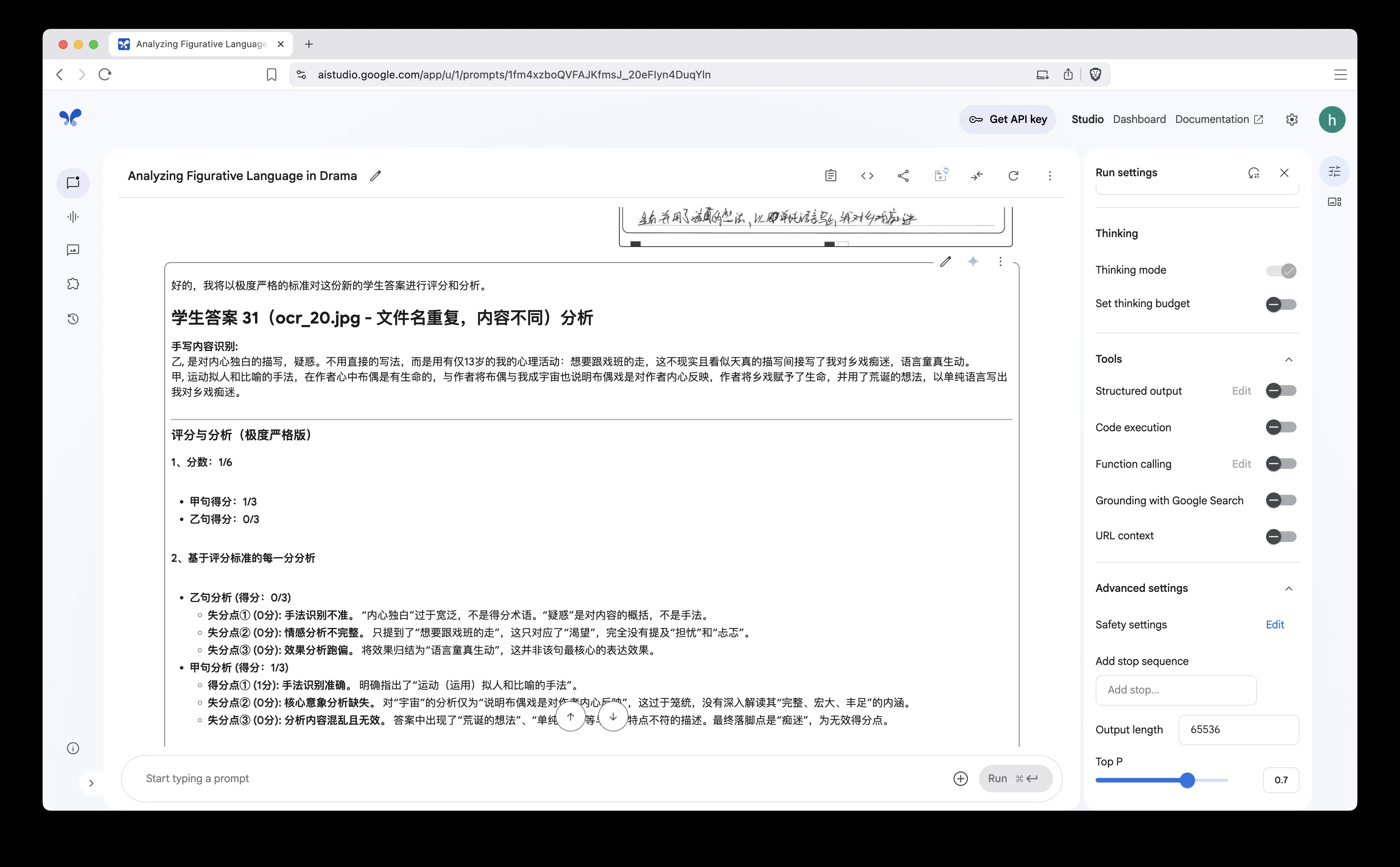View prompt history via clock icon
Viewport: 1400px width, 867px height.
[73, 319]
